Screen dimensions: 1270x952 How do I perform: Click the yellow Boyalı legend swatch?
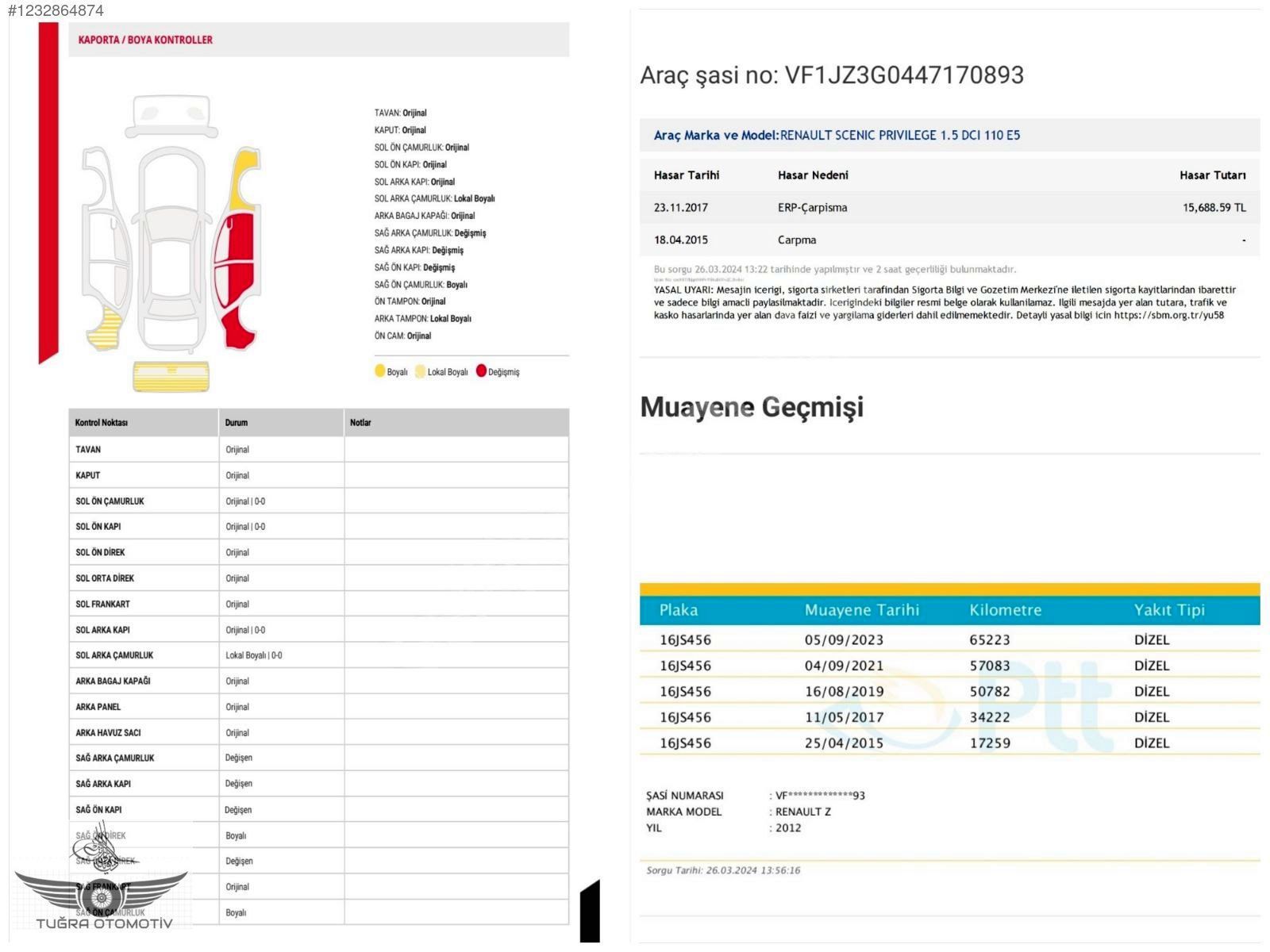(379, 371)
